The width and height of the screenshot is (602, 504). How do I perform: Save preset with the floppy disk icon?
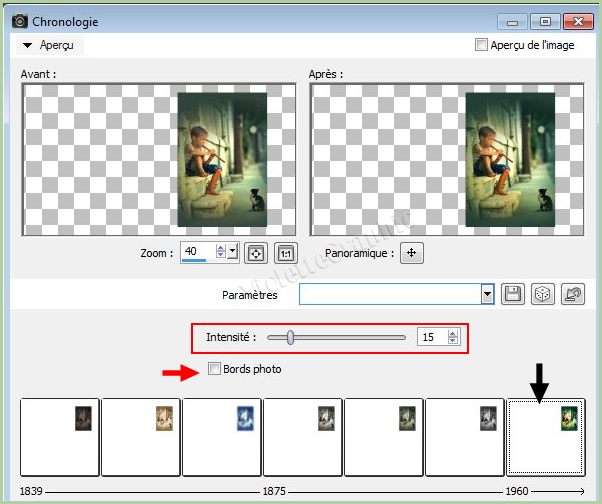pyautogui.click(x=514, y=294)
